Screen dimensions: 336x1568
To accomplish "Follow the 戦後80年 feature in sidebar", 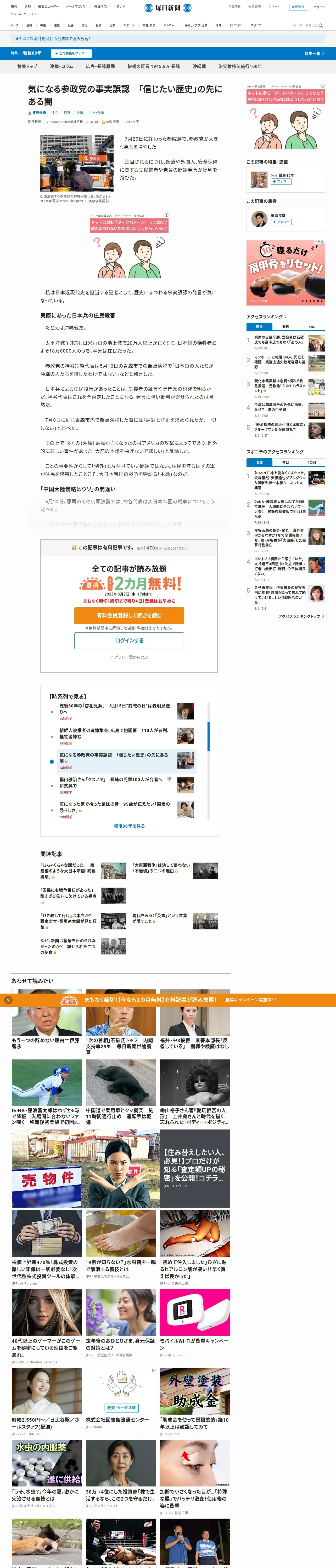I will point(281,181).
